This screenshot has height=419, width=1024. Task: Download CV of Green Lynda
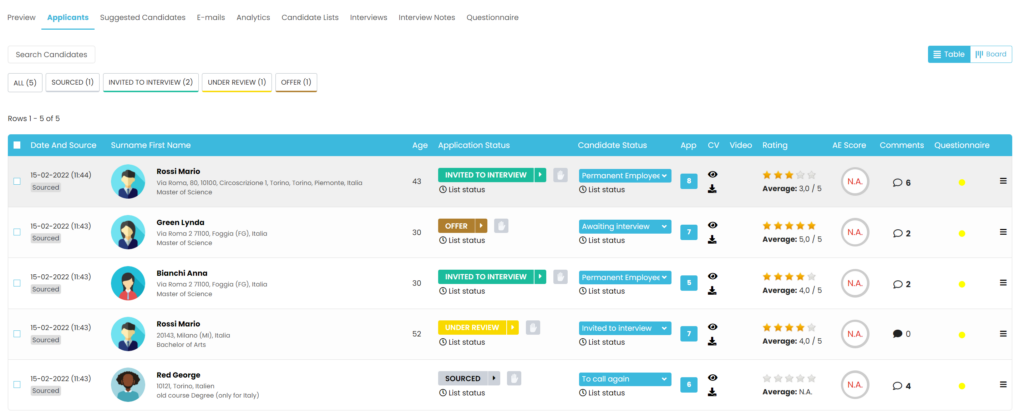tap(712, 240)
